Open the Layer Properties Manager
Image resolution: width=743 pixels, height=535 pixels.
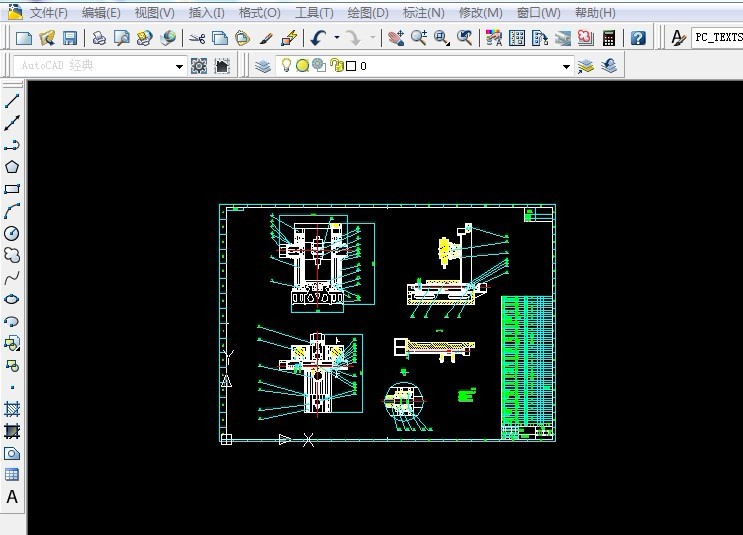(x=262, y=66)
